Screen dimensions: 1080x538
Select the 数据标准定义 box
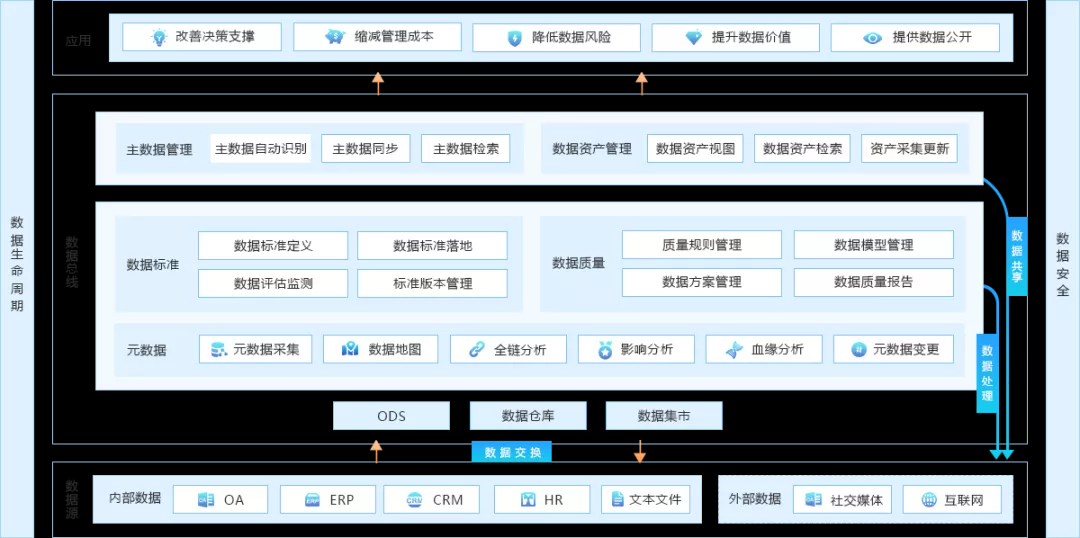pyautogui.click(x=273, y=246)
